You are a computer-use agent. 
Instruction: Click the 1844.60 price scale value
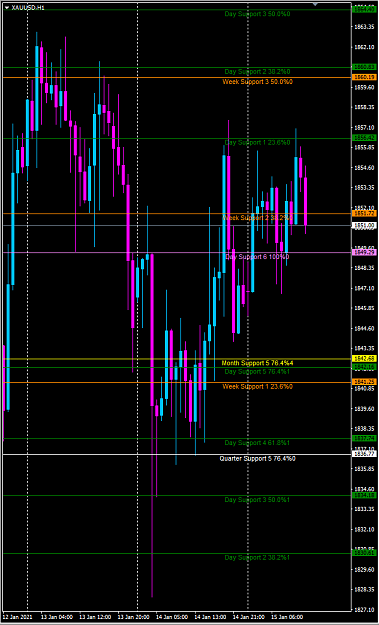[365, 328]
